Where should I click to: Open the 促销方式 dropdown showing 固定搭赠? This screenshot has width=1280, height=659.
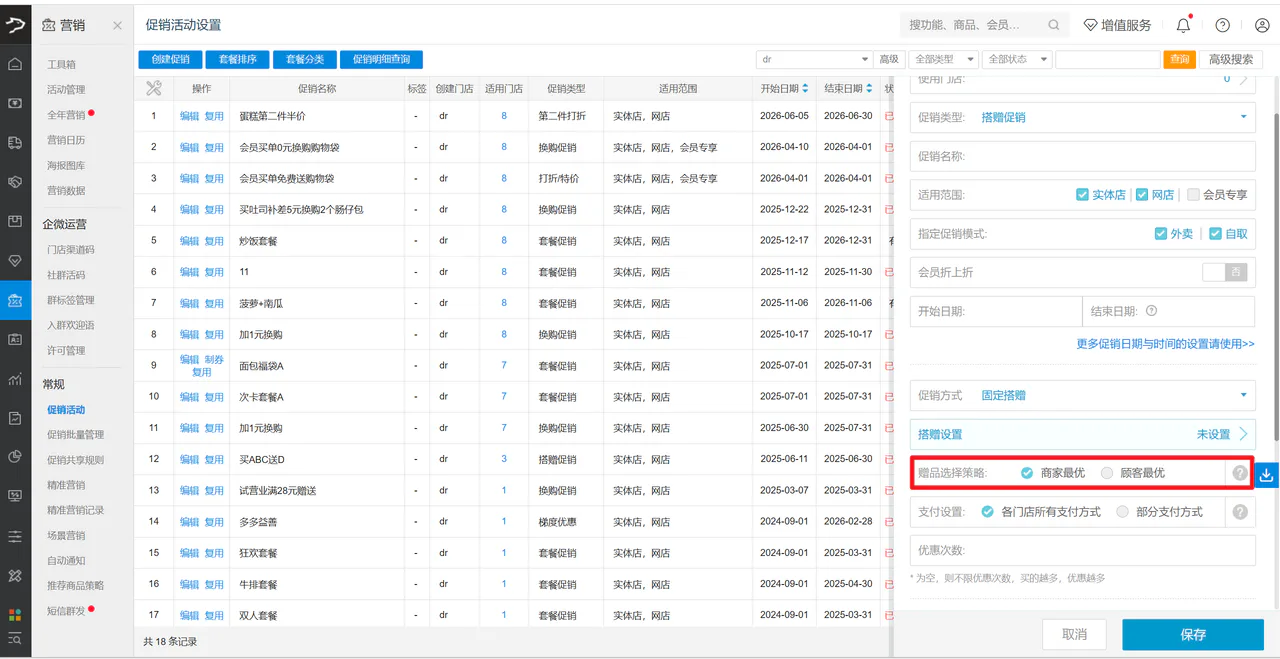1082,395
